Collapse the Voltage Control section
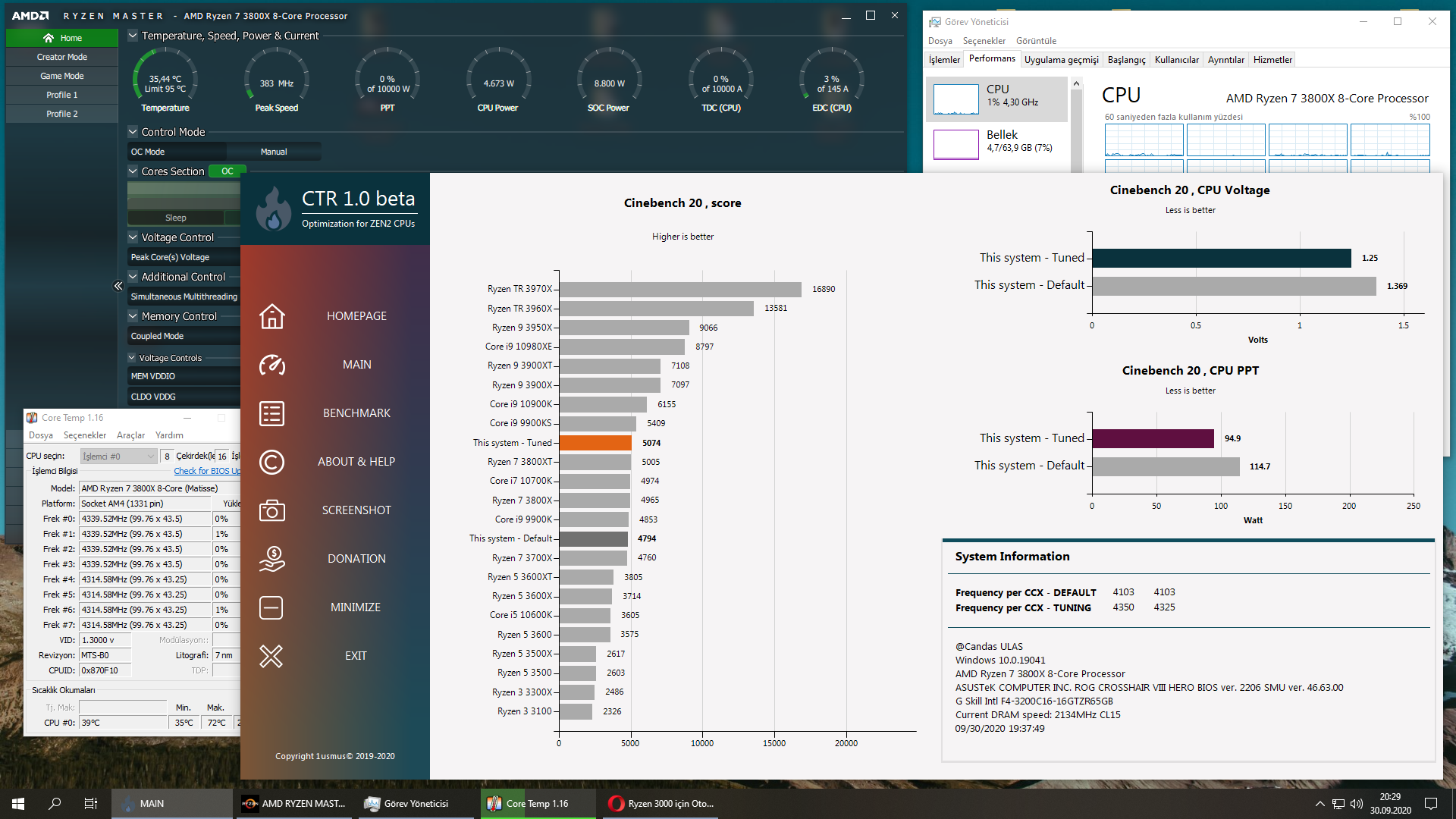The height and width of the screenshot is (819, 1456). click(133, 237)
